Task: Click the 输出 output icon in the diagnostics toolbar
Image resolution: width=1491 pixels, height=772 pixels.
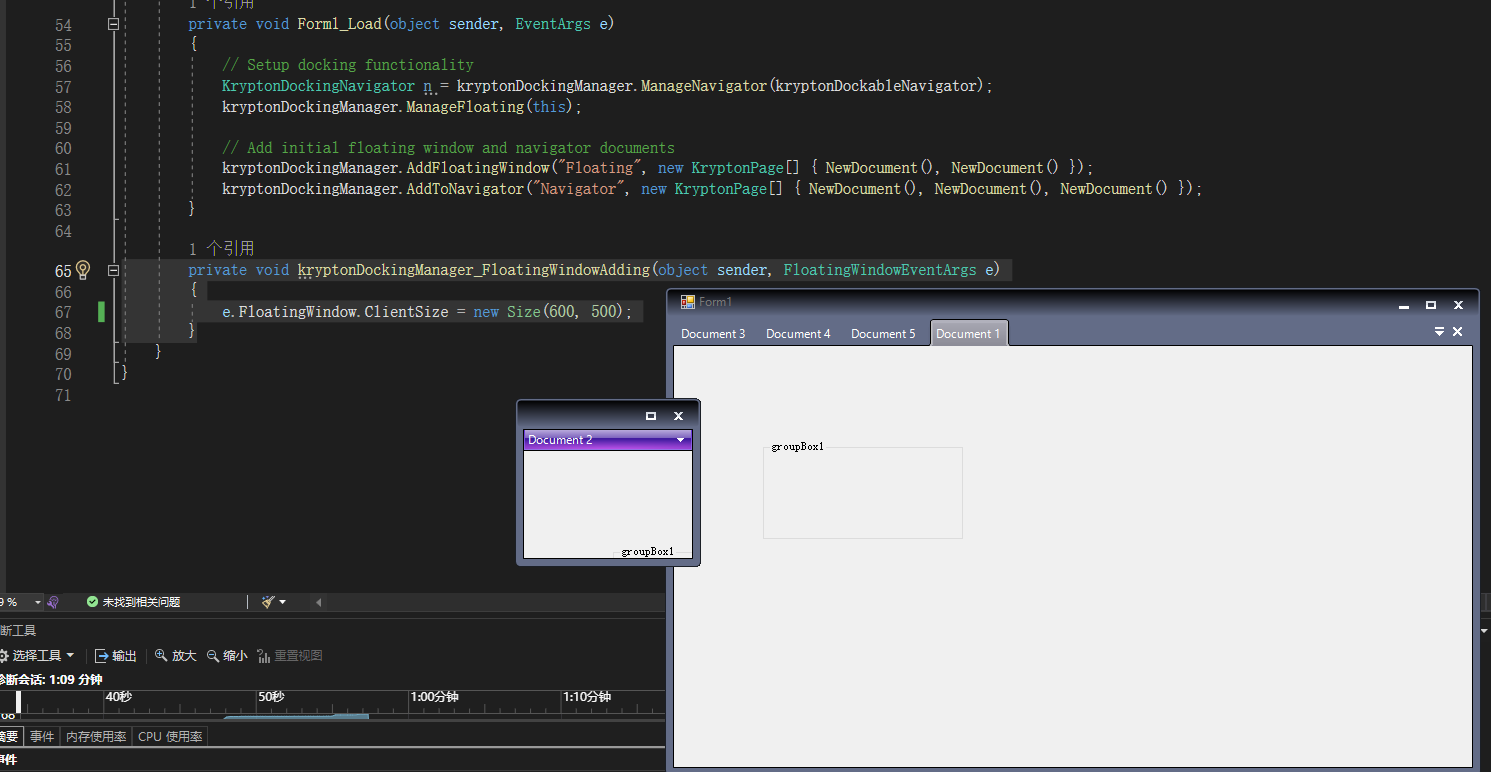Action: (103, 655)
